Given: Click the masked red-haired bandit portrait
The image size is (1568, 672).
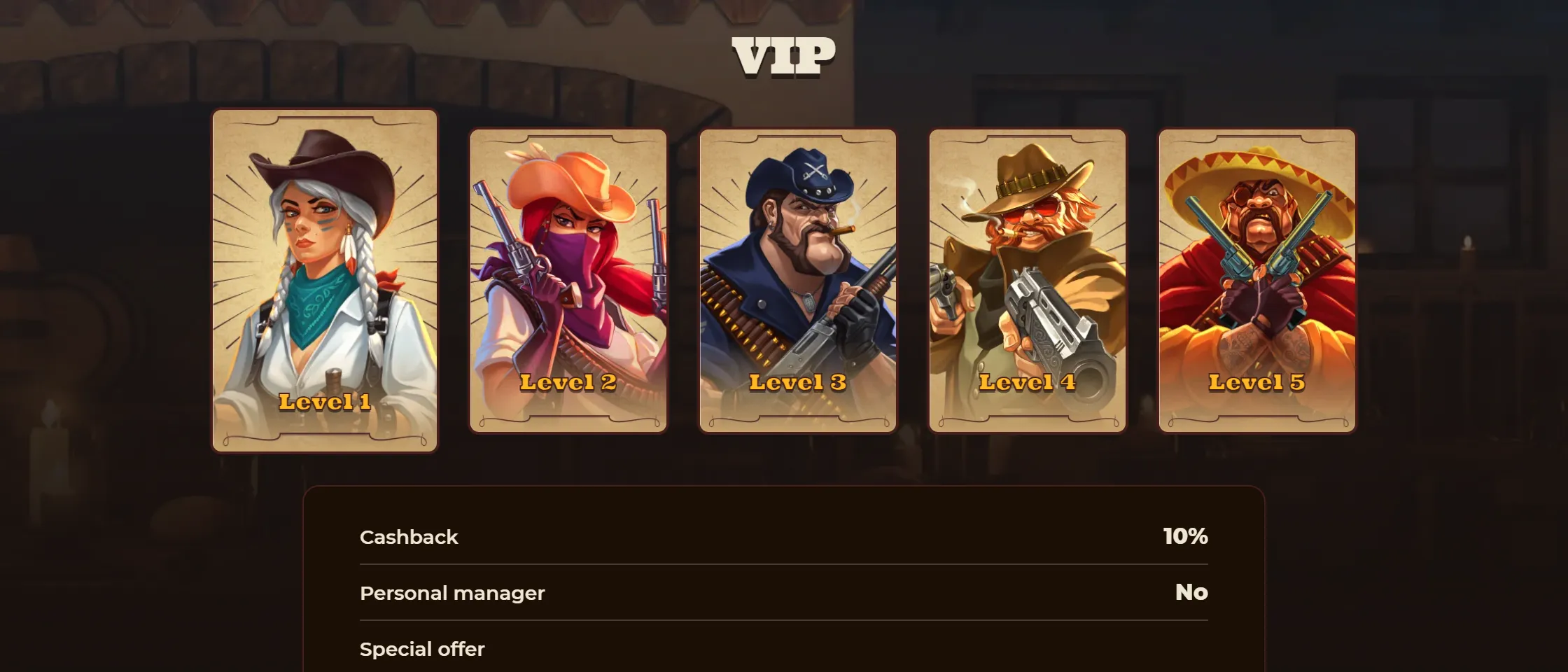Looking at the screenshot, I should tap(568, 259).
